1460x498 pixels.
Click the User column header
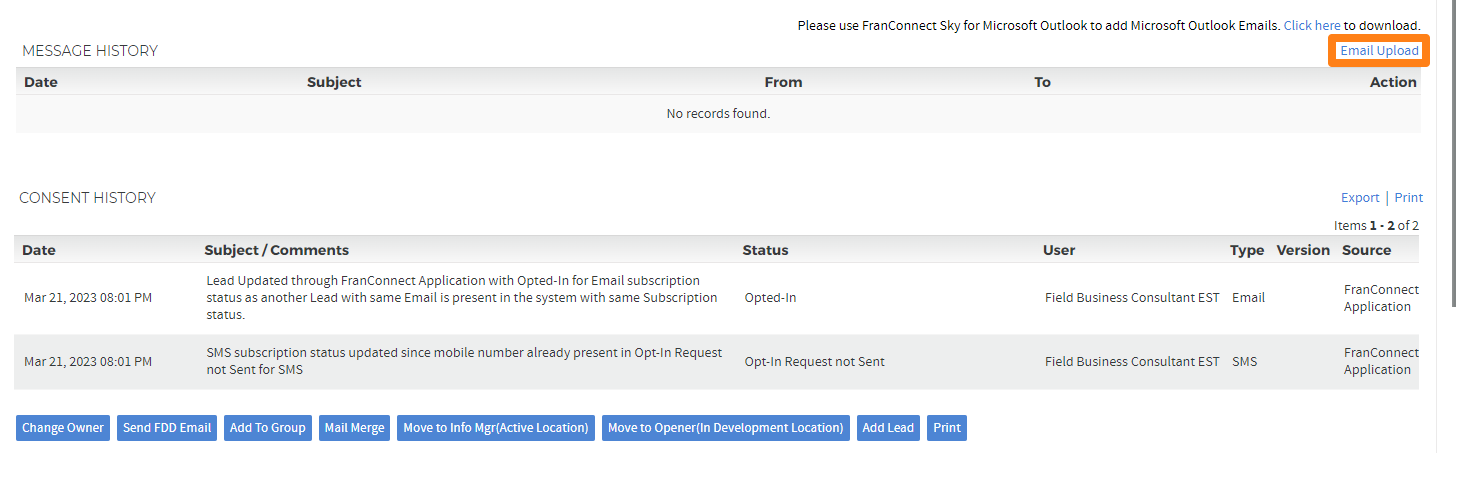pyautogui.click(x=1059, y=250)
